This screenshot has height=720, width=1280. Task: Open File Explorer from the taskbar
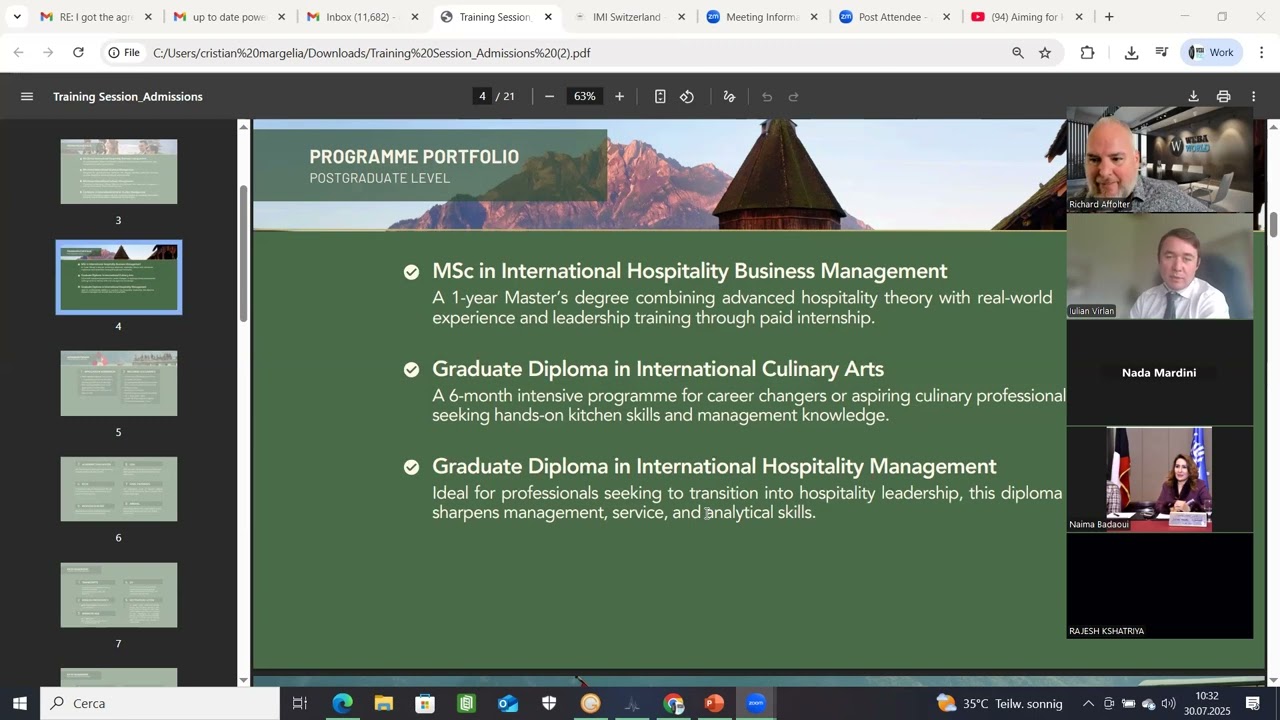pyautogui.click(x=384, y=703)
